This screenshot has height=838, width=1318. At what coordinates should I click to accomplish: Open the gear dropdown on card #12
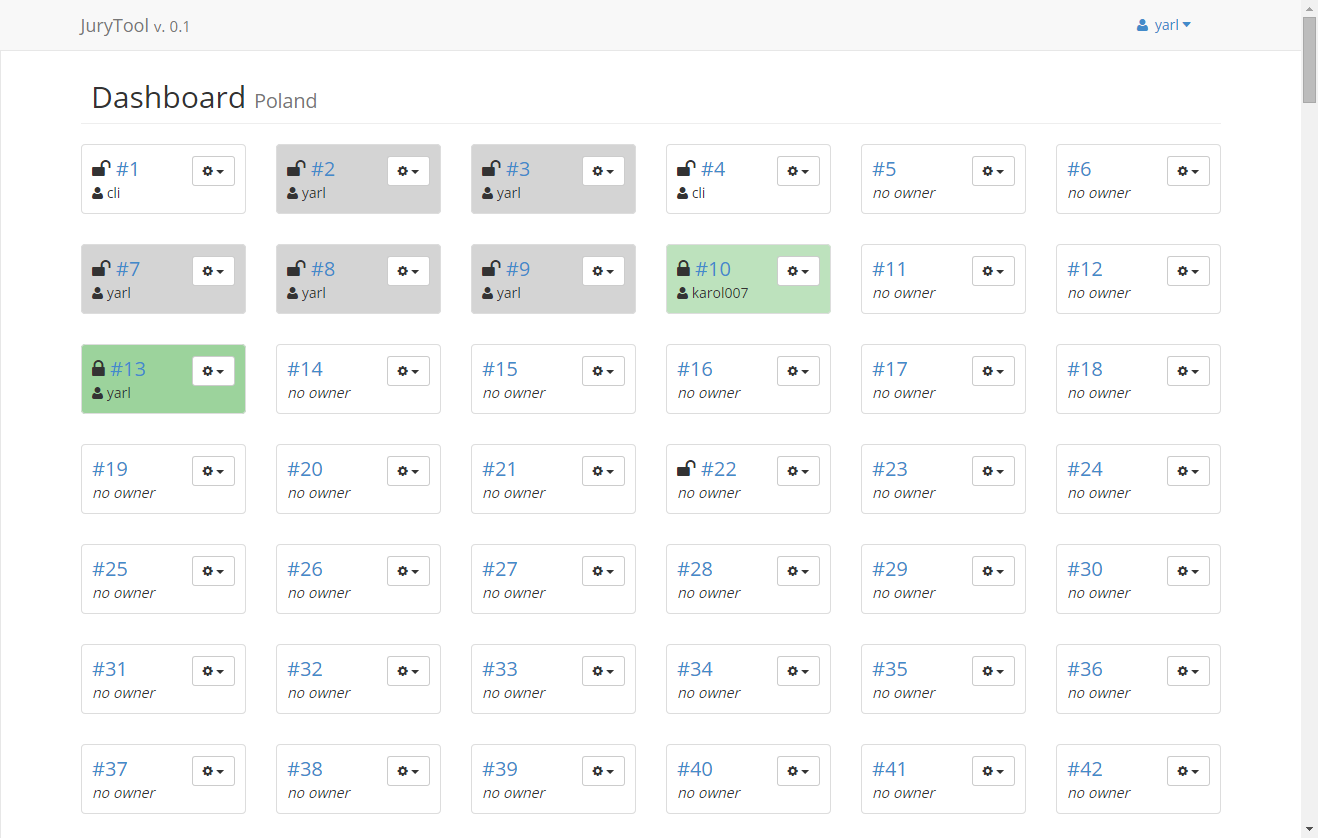pos(1188,271)
